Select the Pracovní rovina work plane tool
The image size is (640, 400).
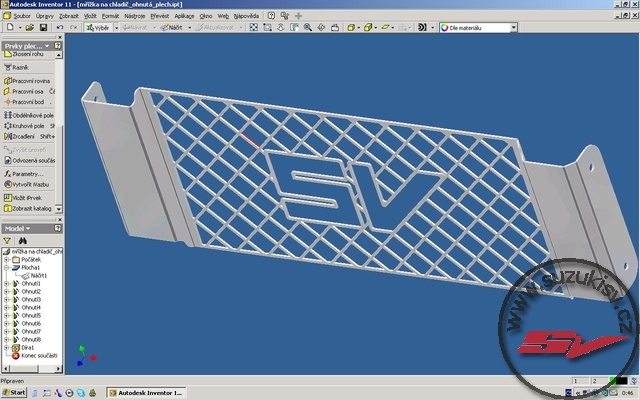click(27, 81)
